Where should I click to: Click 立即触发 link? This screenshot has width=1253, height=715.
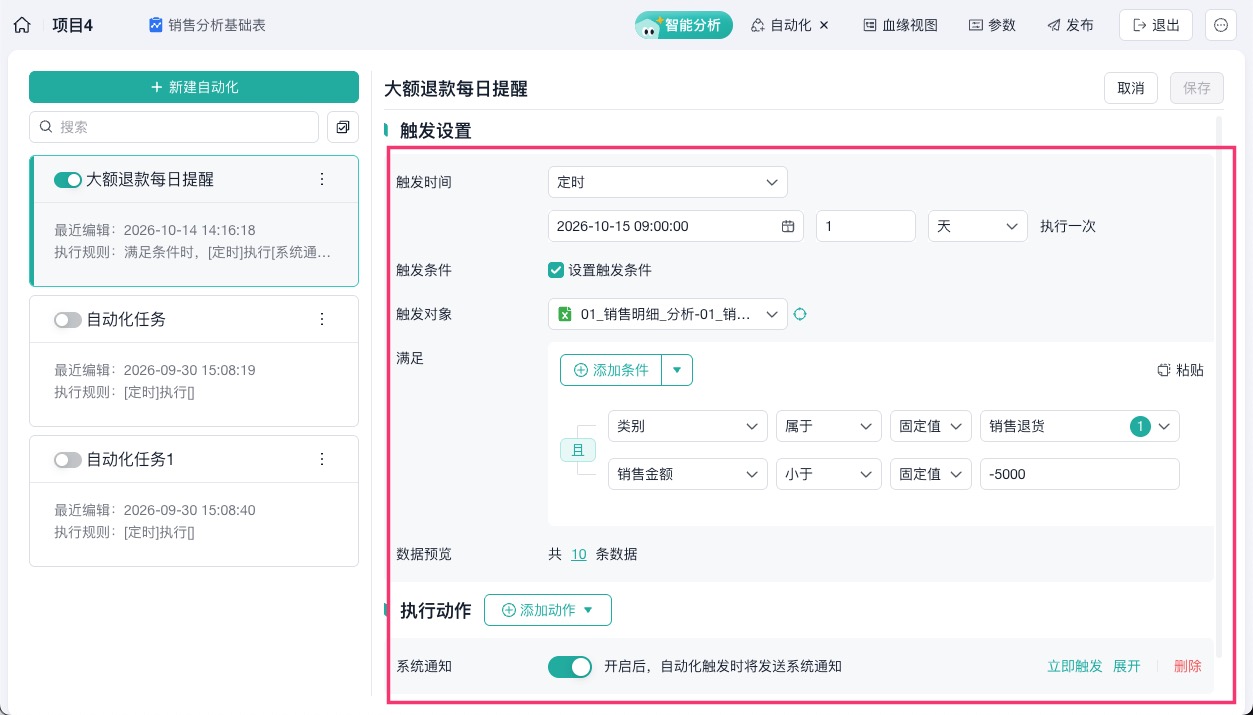point(1075,666)
